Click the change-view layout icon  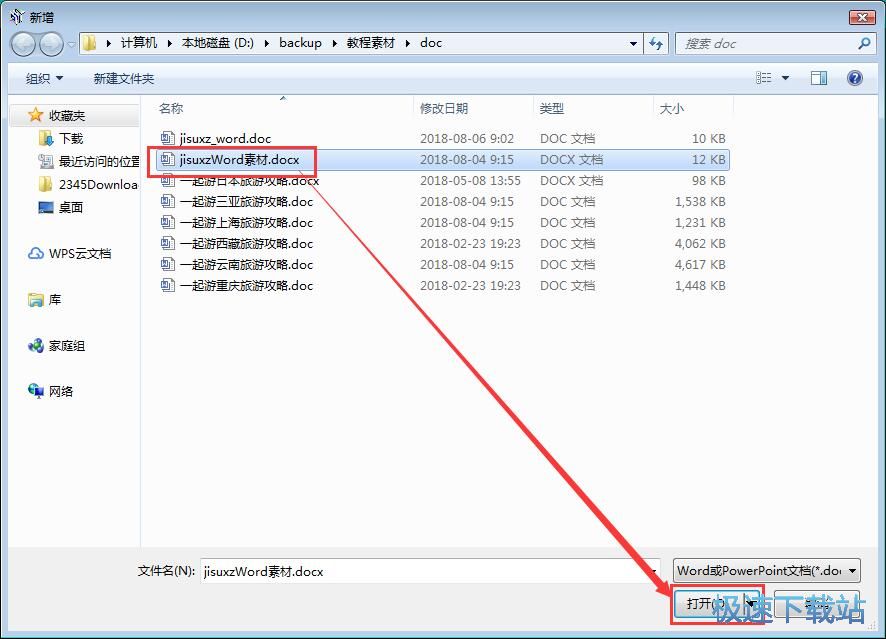coord(764,77)
